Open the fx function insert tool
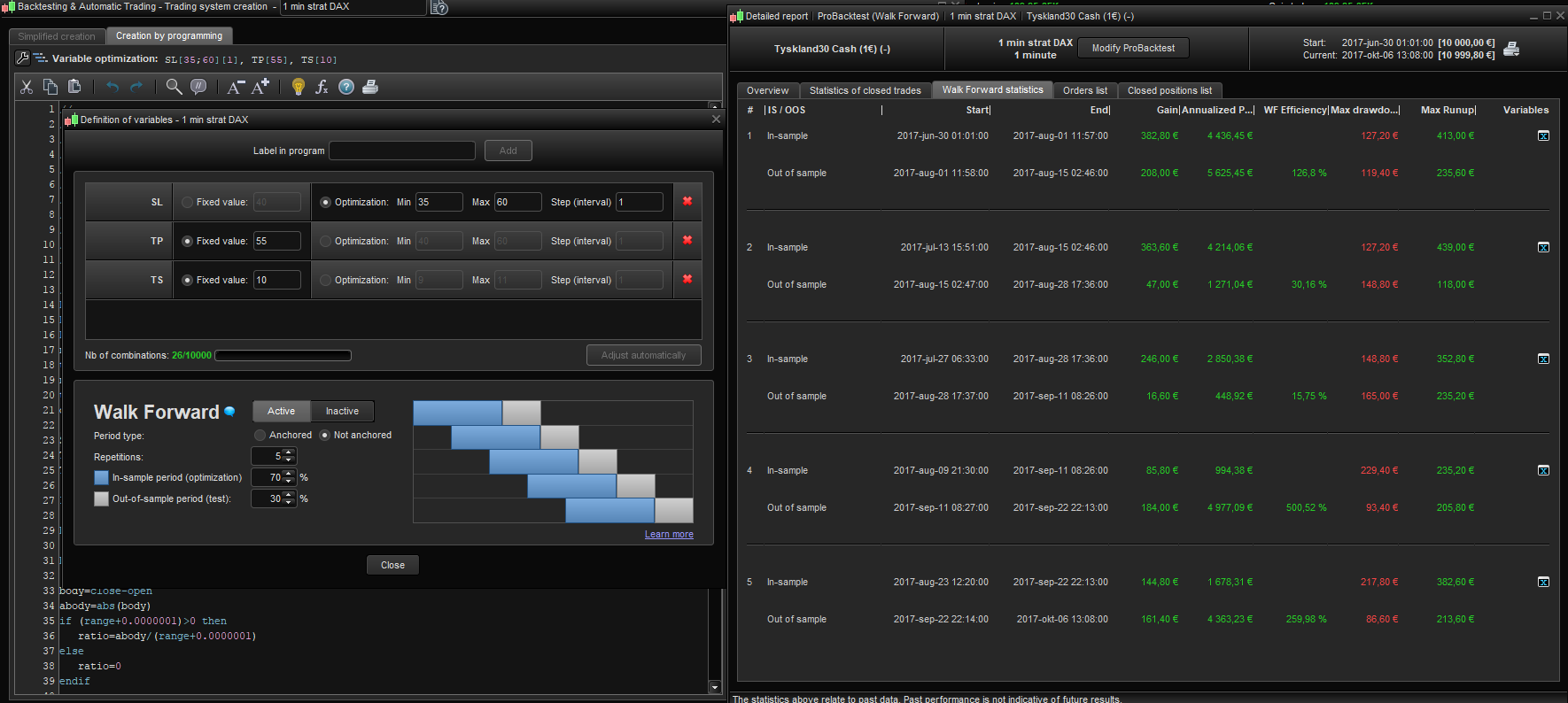This screenshot has width=1568, height=703. pyautogui.click(x=322, y=87)
